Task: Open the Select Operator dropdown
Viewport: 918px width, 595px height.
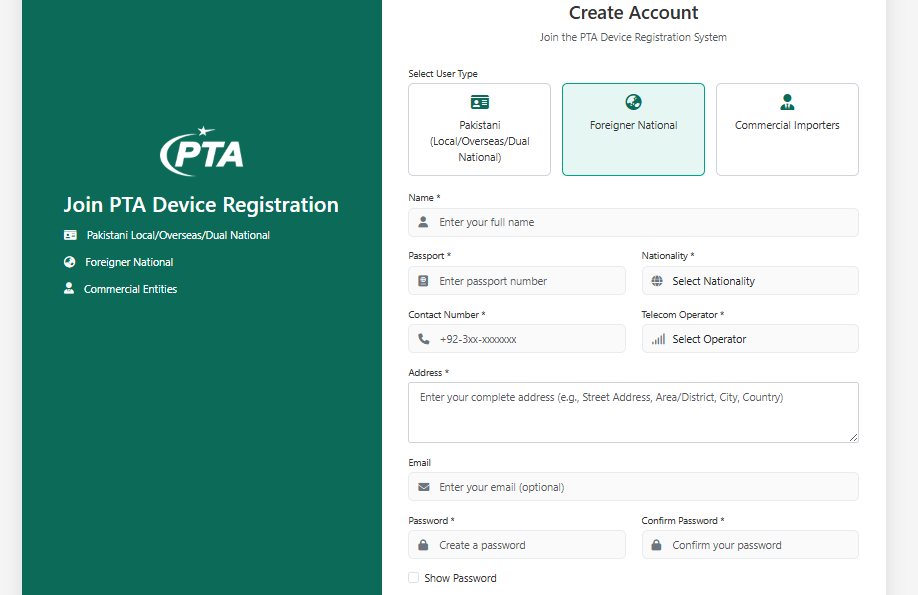Action: [x=751, y=339]
